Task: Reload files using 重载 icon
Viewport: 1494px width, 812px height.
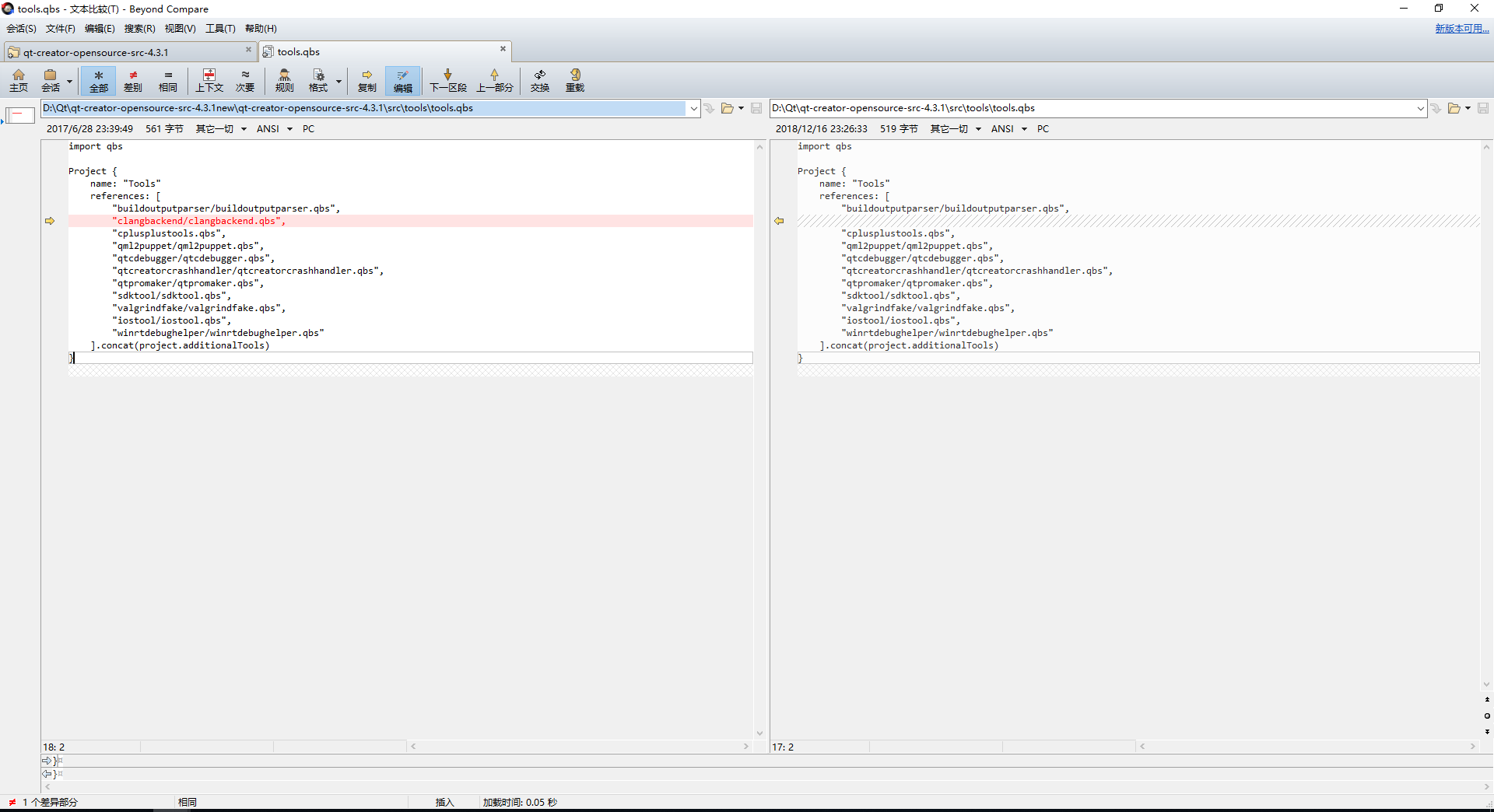Action: 574,81
